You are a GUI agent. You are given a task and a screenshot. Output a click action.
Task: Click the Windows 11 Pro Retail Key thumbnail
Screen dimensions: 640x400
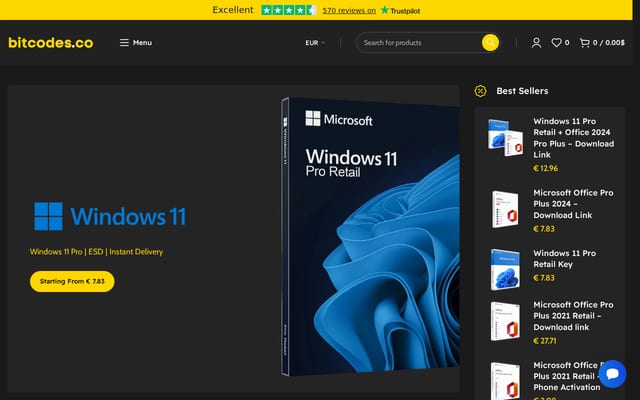click(505, 269)
